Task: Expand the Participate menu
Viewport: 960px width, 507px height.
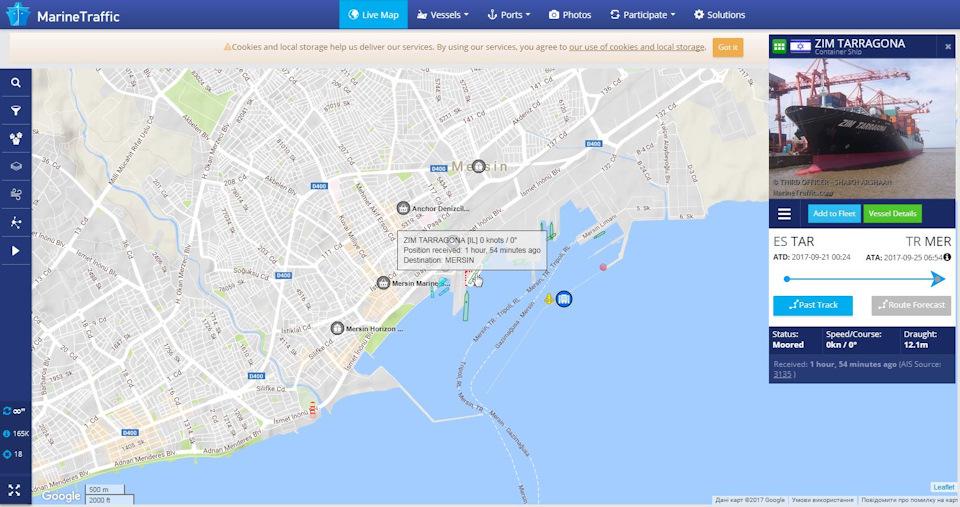Action: 643,15
